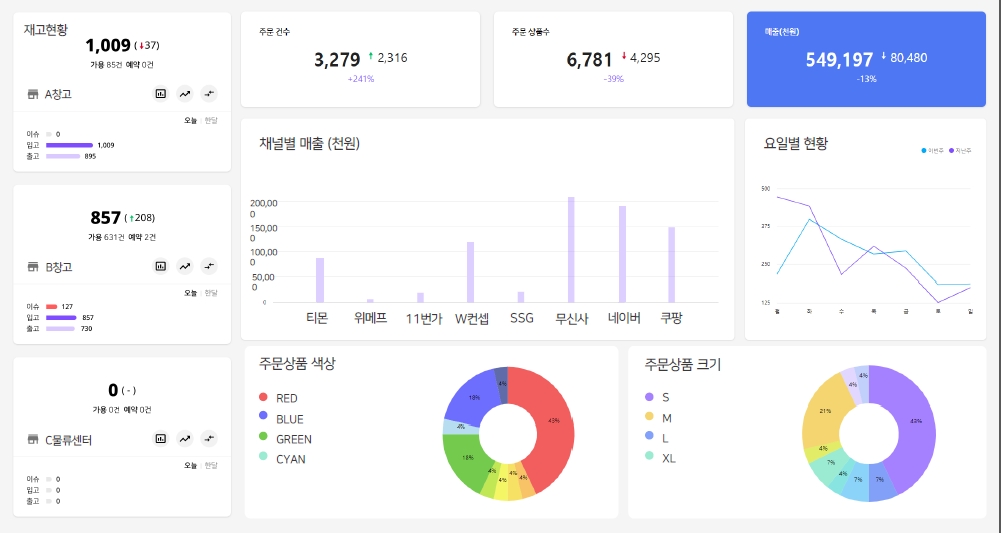1001x533 pixels.
Task: Click the red 이슈 bar in B창고
Action: pyautogui.click(x=52, y=306)
